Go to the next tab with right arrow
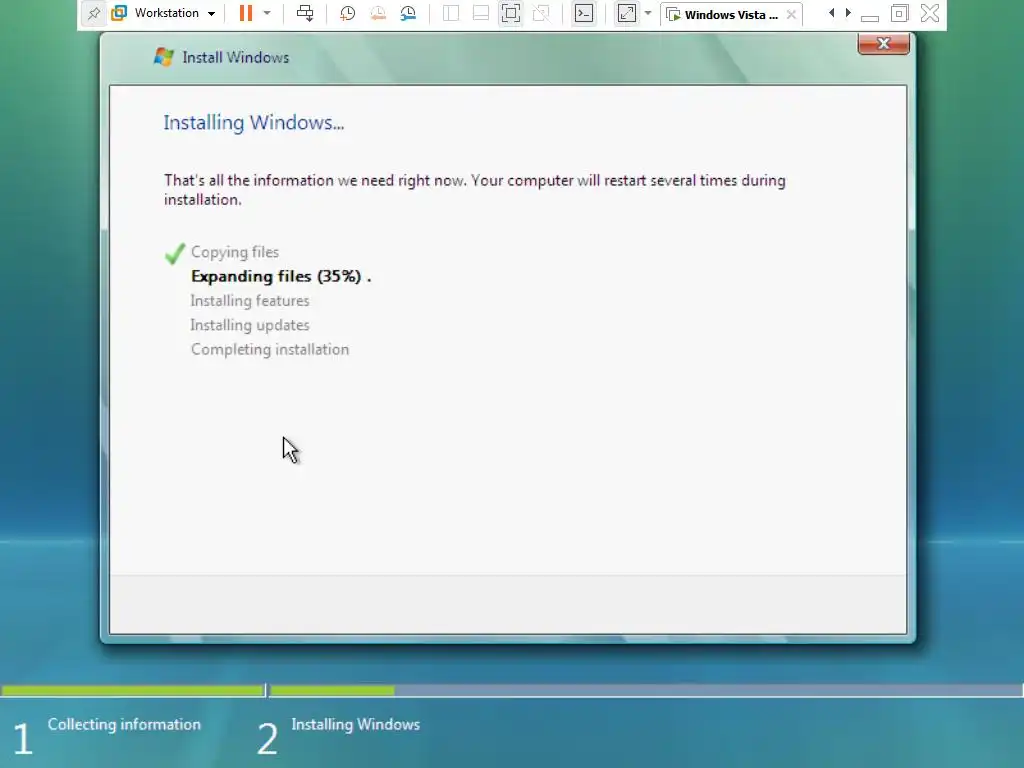The height and width of the screenshot is (768, 1024). click(848, 13)
